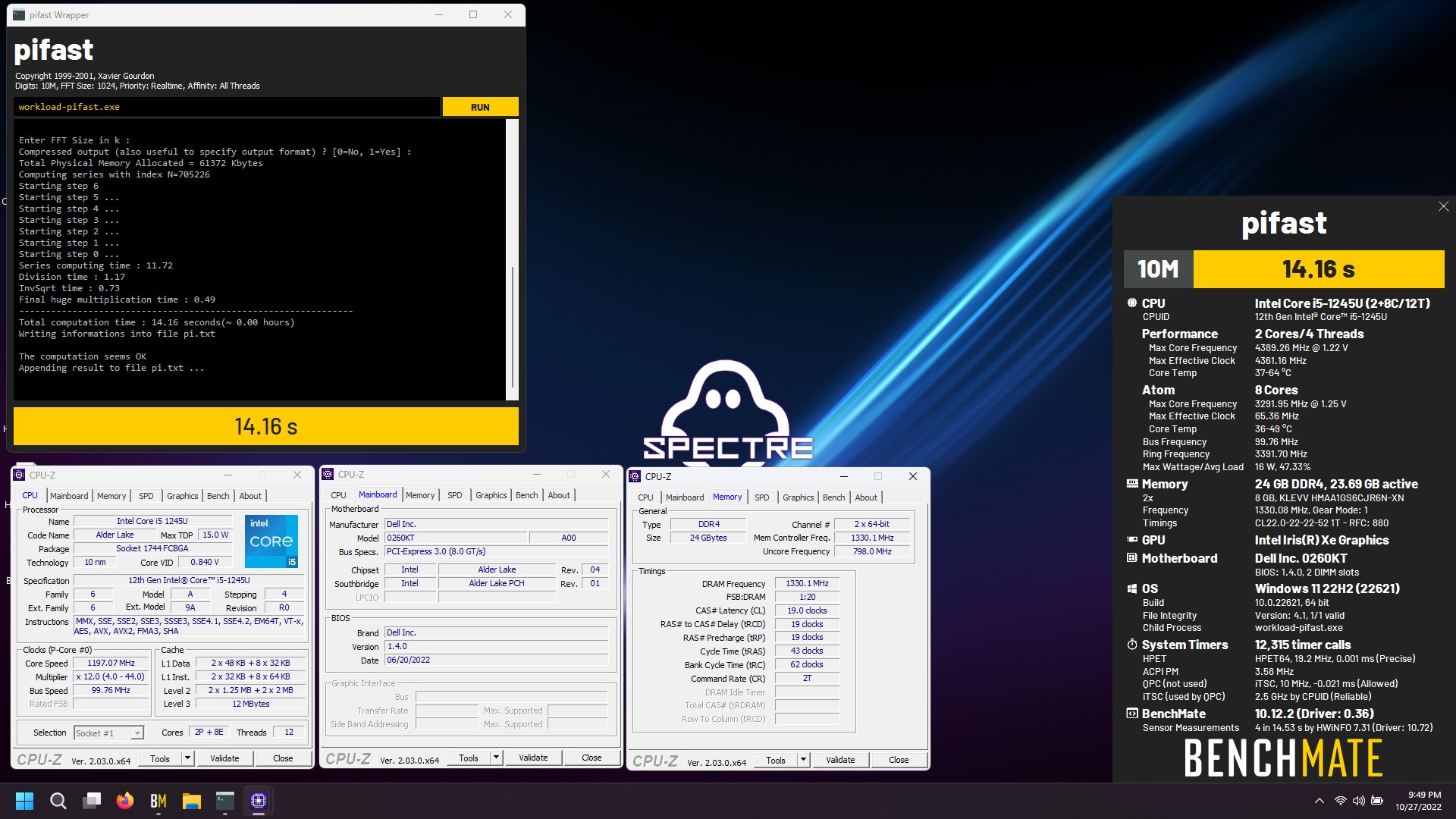This screenshot has height=819, width=1456.
Task: Click yellow 14.16 s score in BenchMate panel
Action: 1319,269
